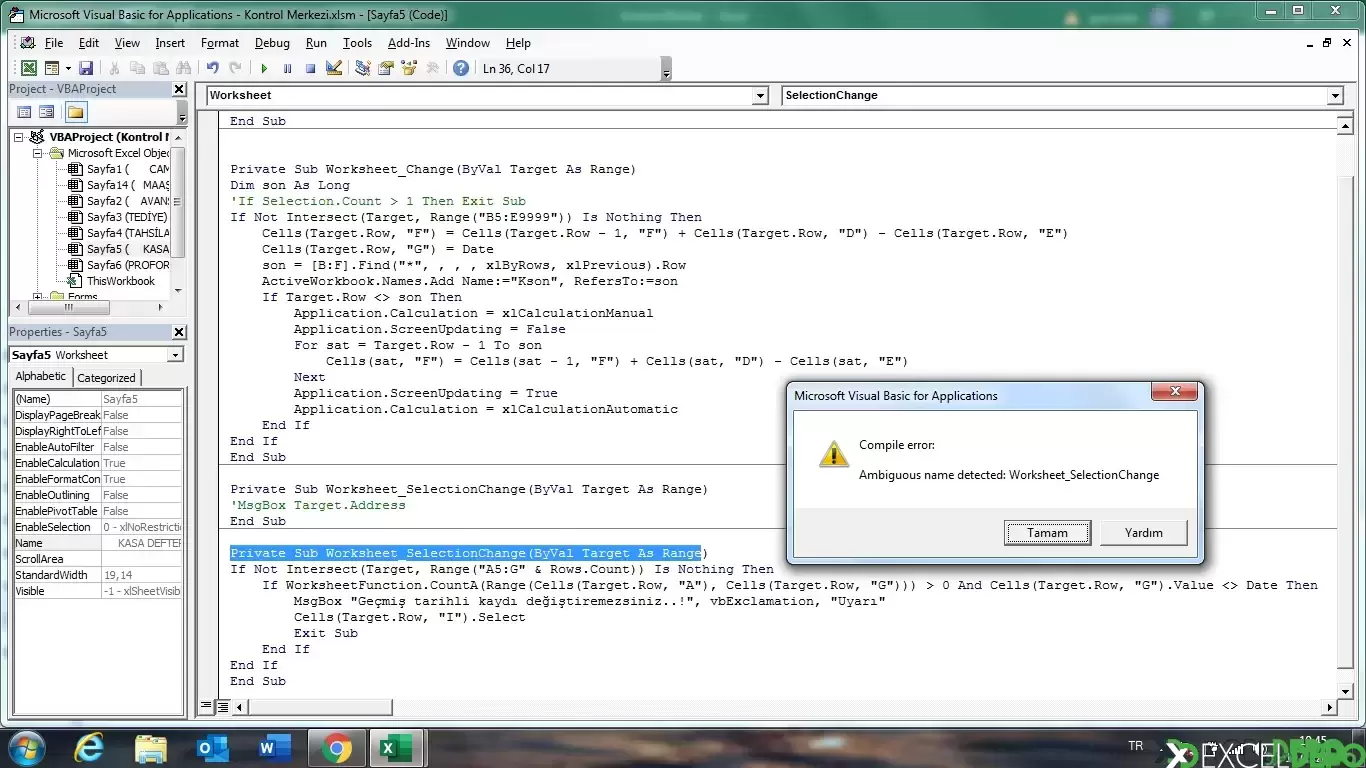Viewport: 1366px width, 768px height.
Task: Open the Add-Ins menu
Action: pos(409,43)
